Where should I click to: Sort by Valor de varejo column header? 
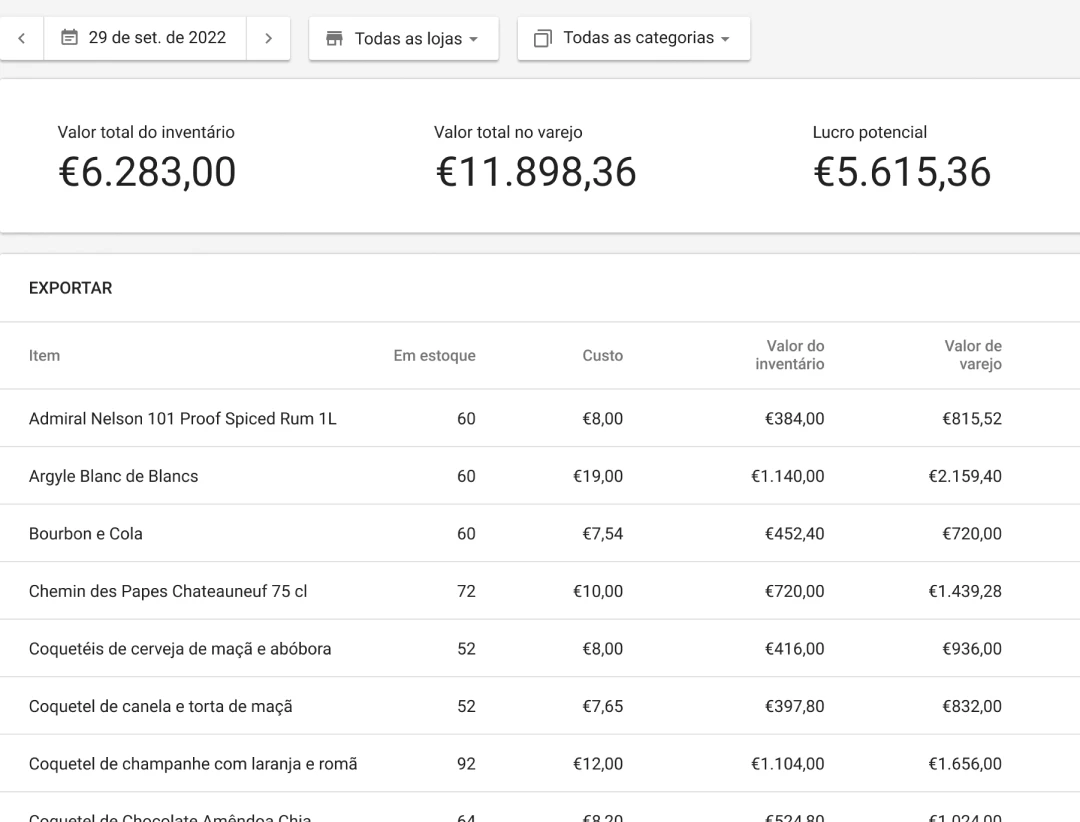[972, 355]
